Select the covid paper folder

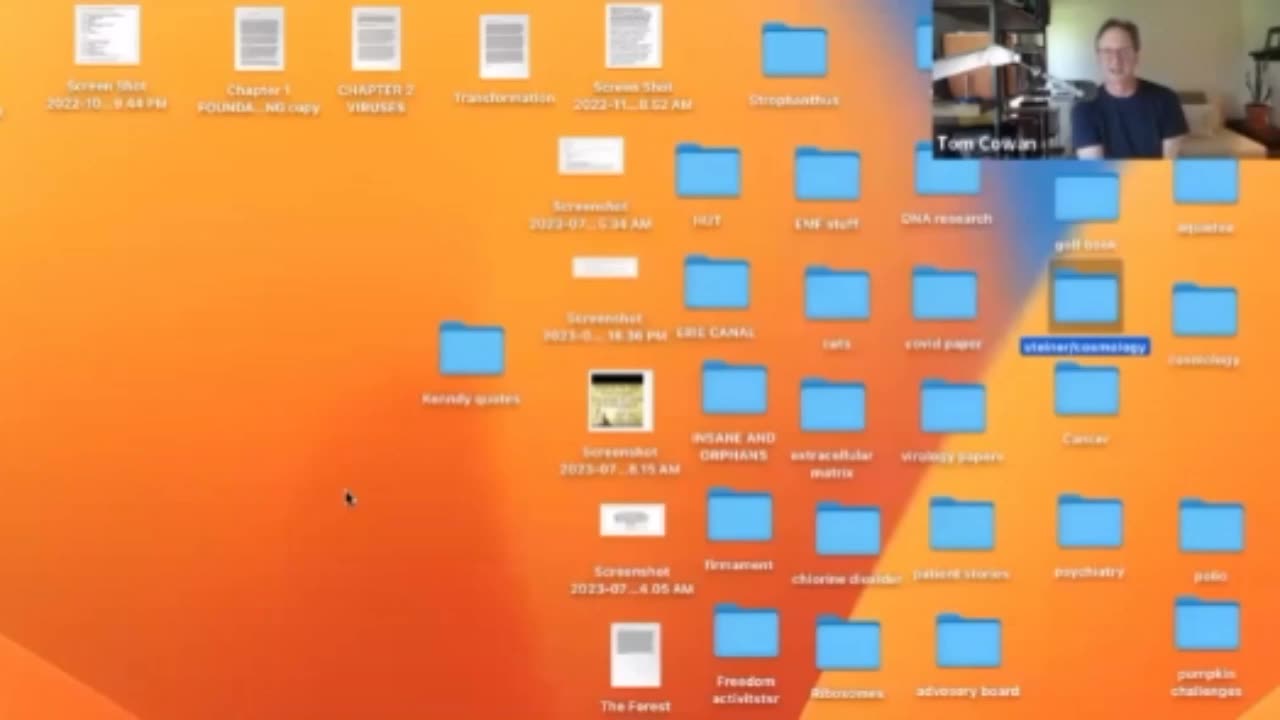pos(944,294)
